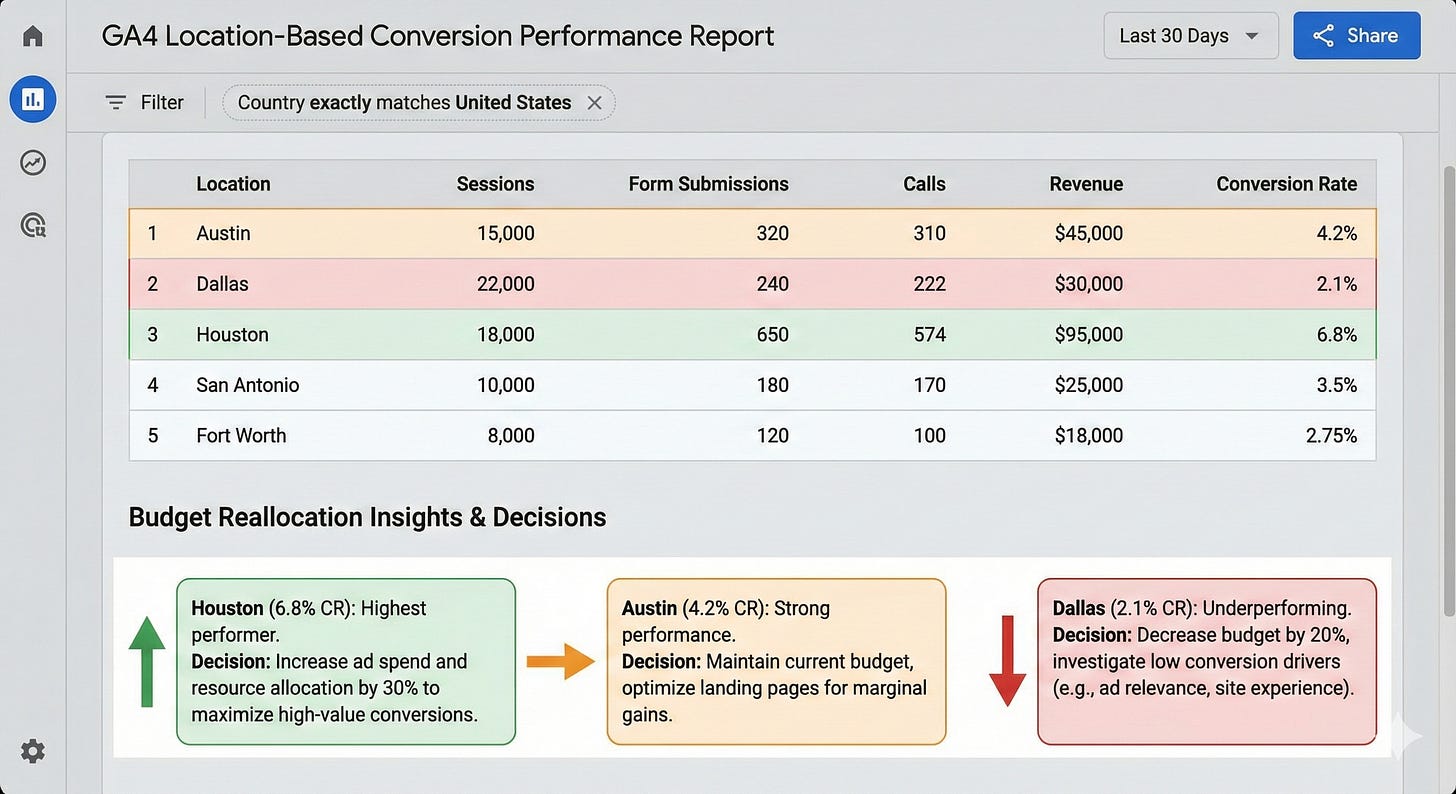Image resolution: width=1456 pixels, height=794 pixels.
Task: Open Settings via the gear icon
Action: [x=33, y=751]
